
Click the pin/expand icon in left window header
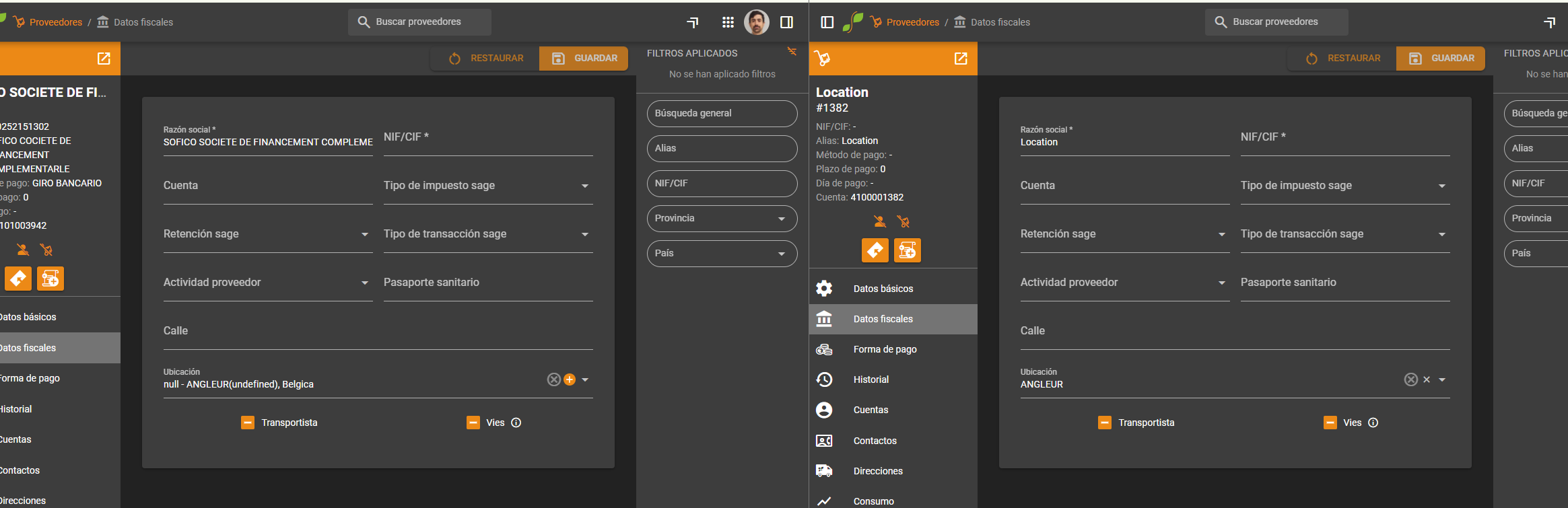point(693,23)
